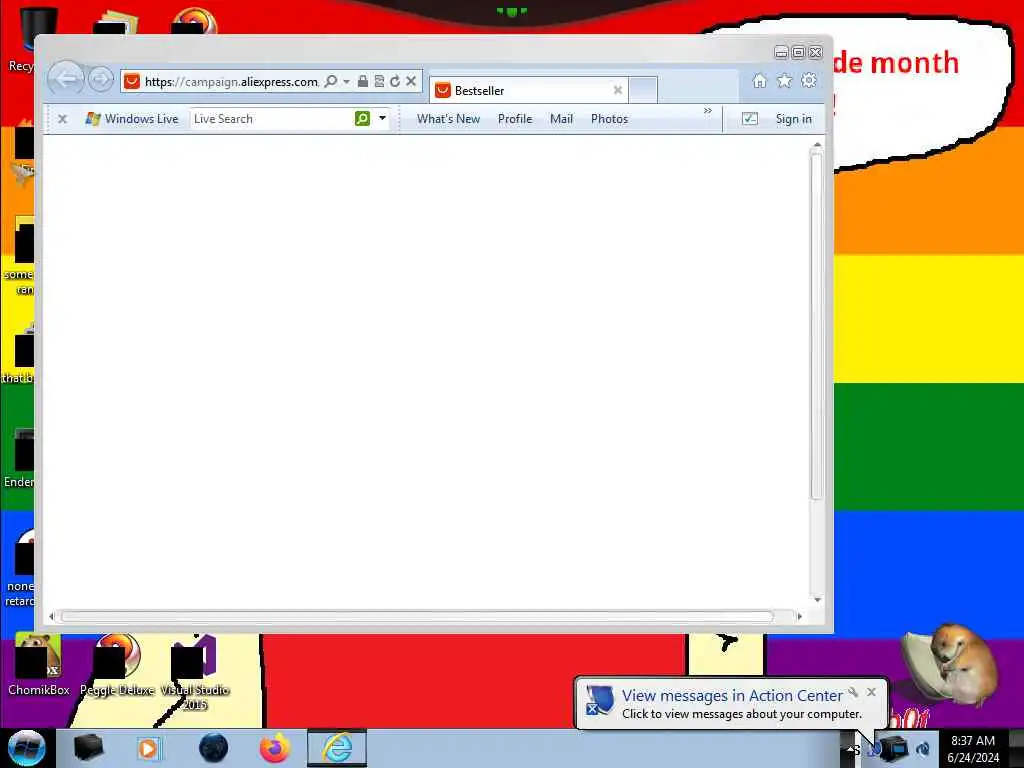Viewport: 1024px width, 768px height.
Task: Open the Windows Start menu orb
Action: tap(27, 748)
